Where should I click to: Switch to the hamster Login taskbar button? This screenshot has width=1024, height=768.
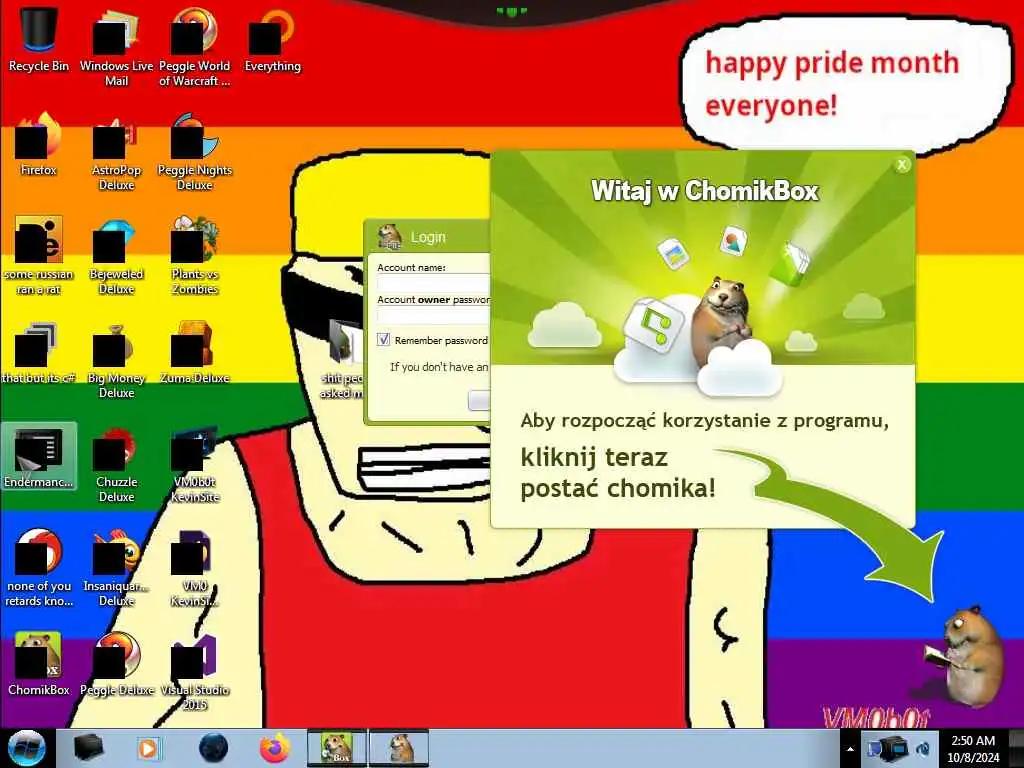(x=399, y=748)
